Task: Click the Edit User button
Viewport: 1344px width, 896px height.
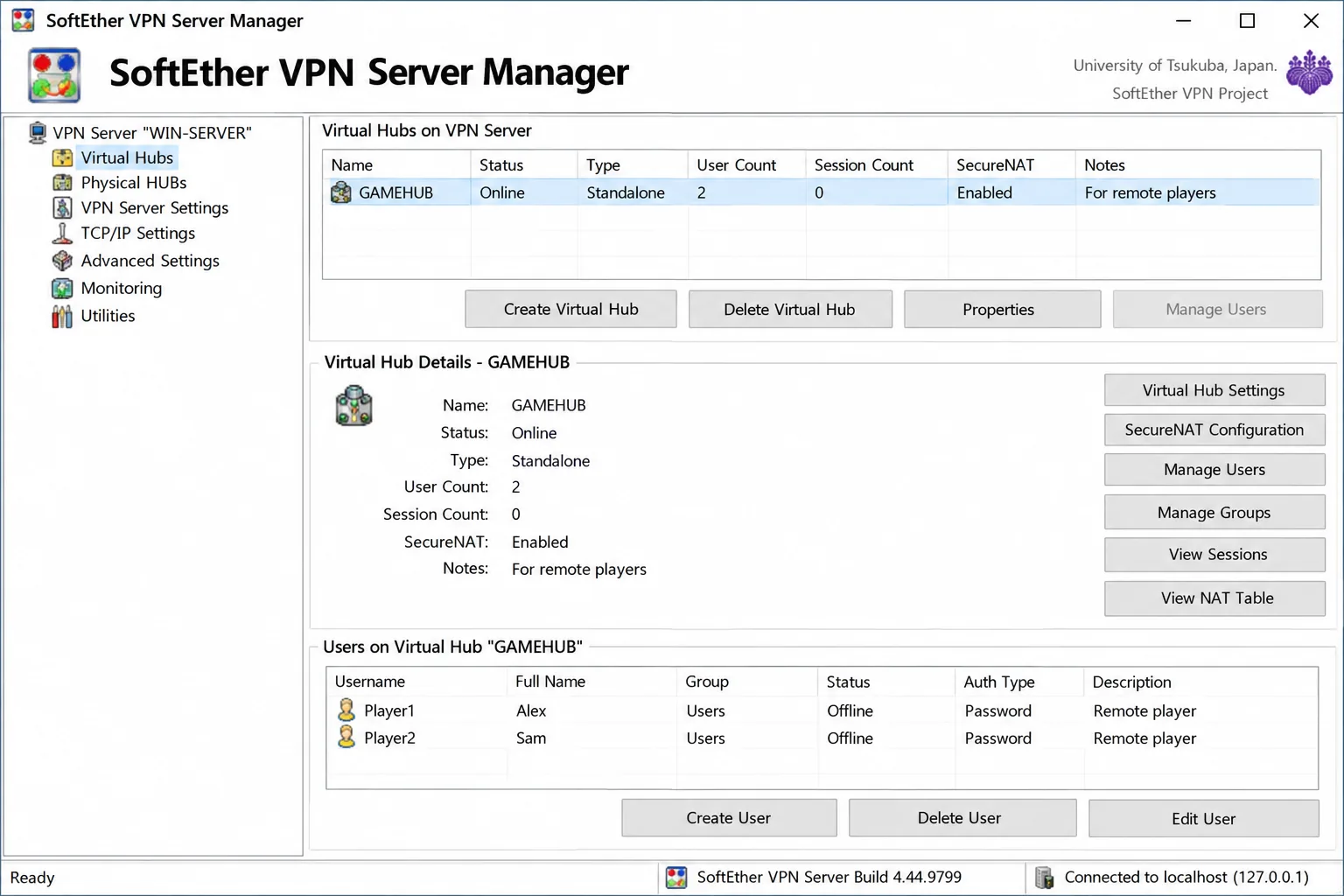Action: click(x=1204, y=818)
